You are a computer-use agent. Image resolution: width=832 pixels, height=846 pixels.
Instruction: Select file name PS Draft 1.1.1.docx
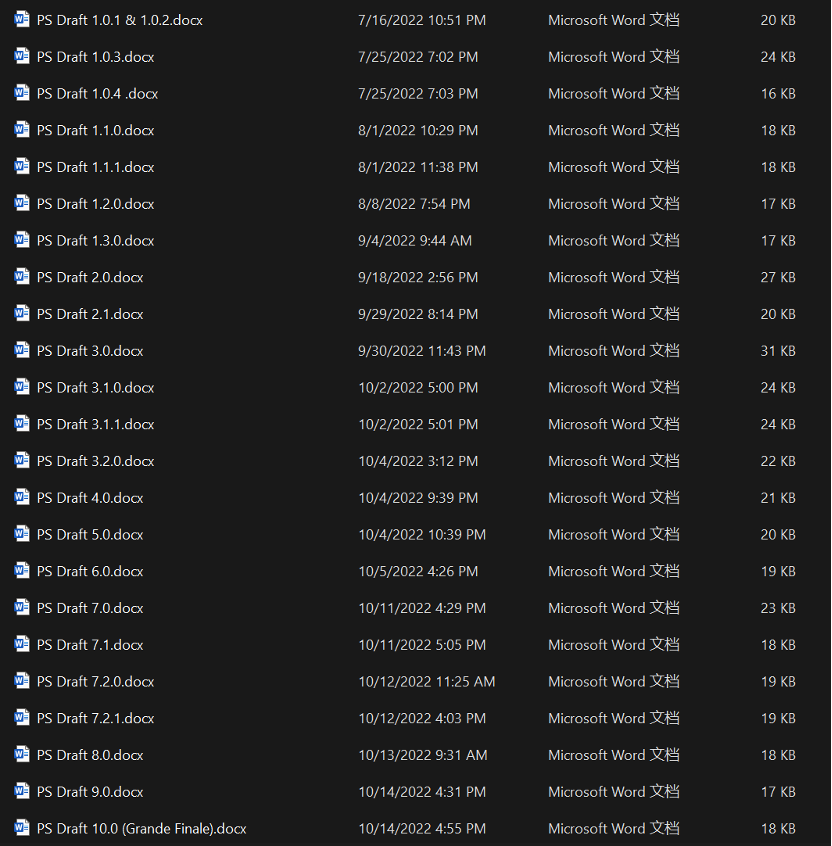pyautogui.click(x=96, y=167)
